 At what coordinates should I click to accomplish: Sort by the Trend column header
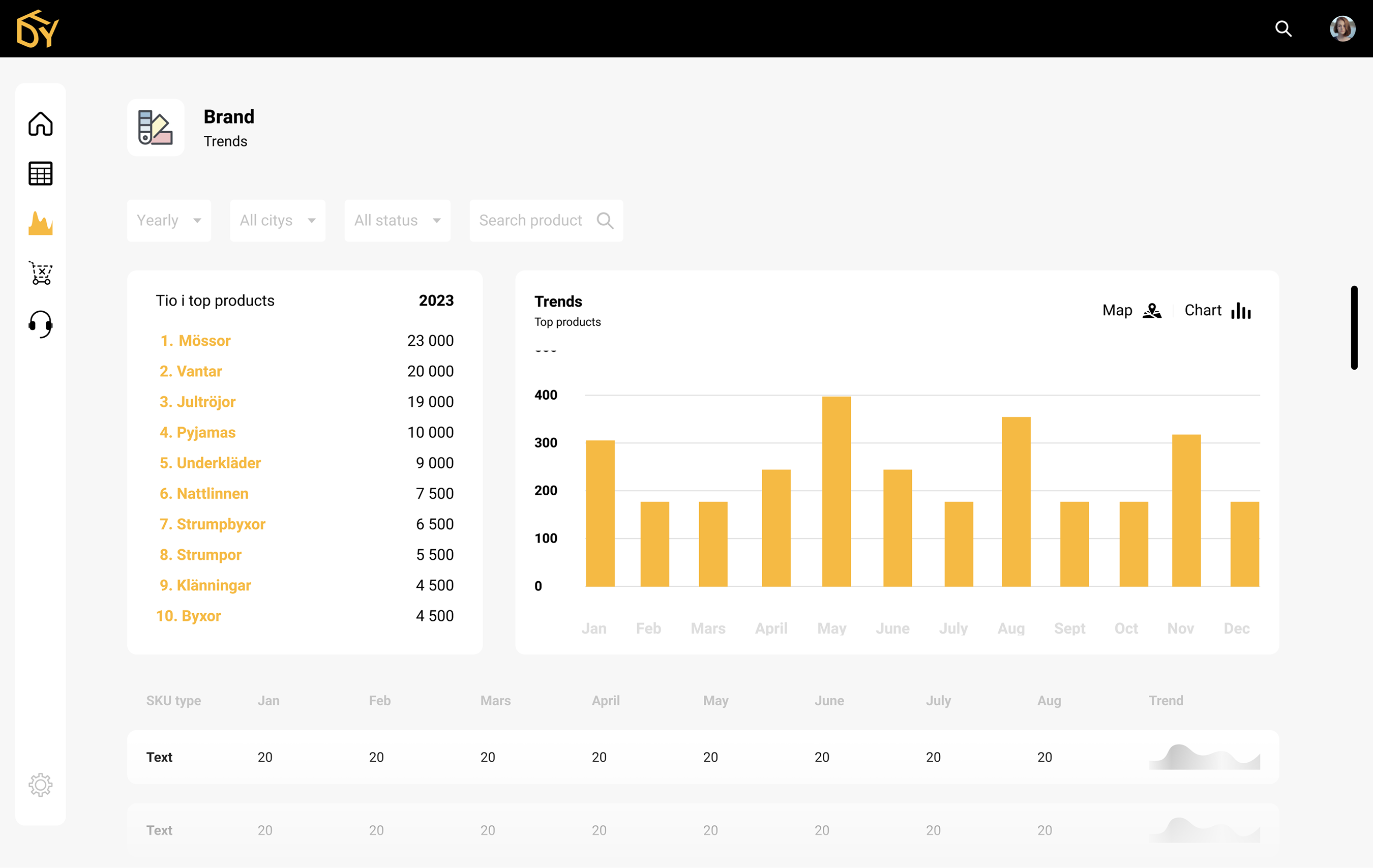click(x=1166, y=700)
